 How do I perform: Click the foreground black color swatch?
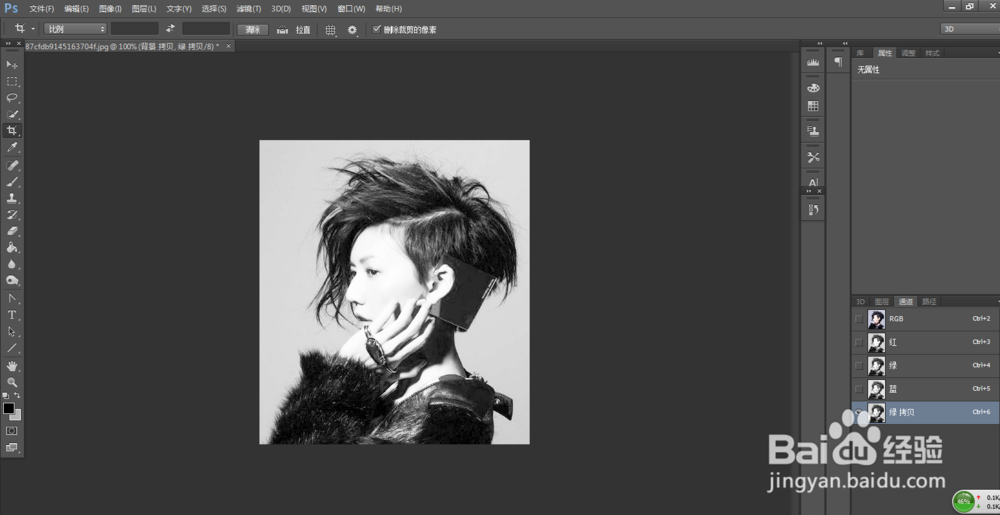pos(8,408)
